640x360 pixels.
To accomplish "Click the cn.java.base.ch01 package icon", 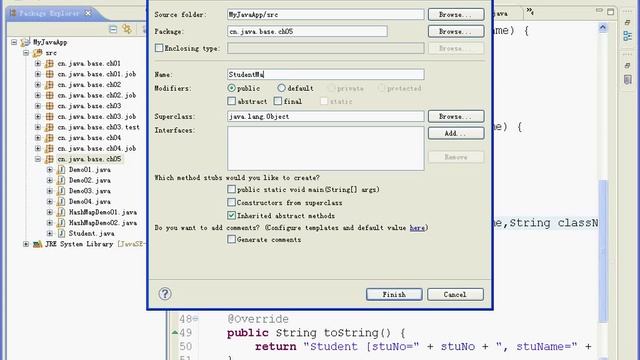I will [49, 63].
